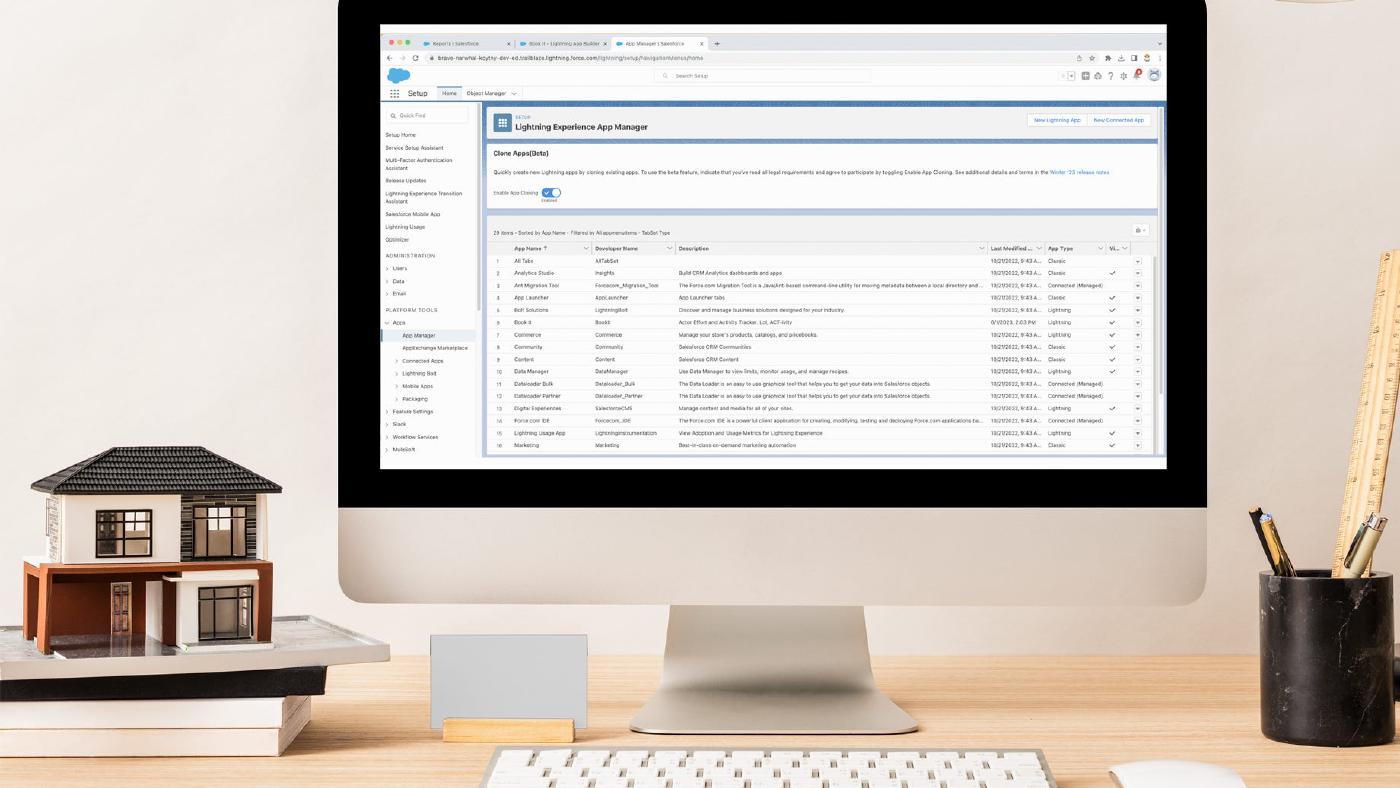Click the Visible checkmark for App Launcher row
This screenshot has height=788, width=1400.
click(1111, 297)
